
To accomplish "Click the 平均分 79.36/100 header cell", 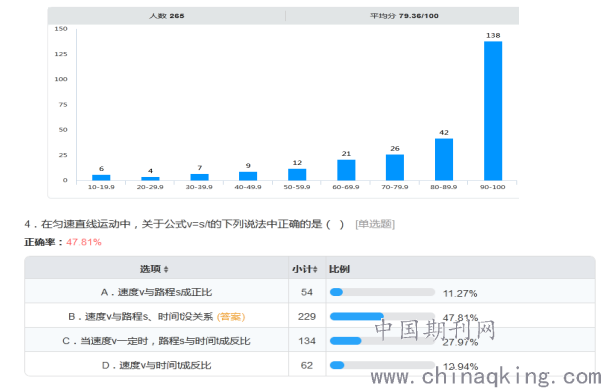I will (x=402, y=16).
